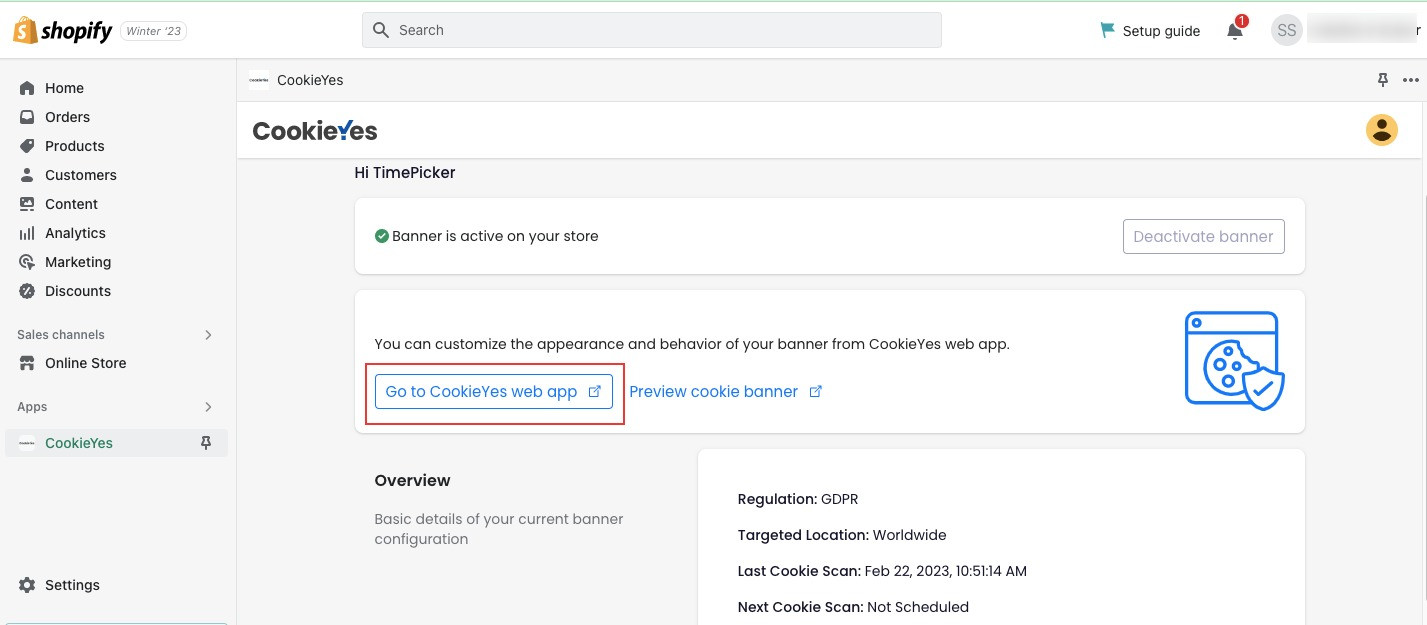Select the CookieYes app in the sidebar
1427x625 pixels.
[117, 443]
